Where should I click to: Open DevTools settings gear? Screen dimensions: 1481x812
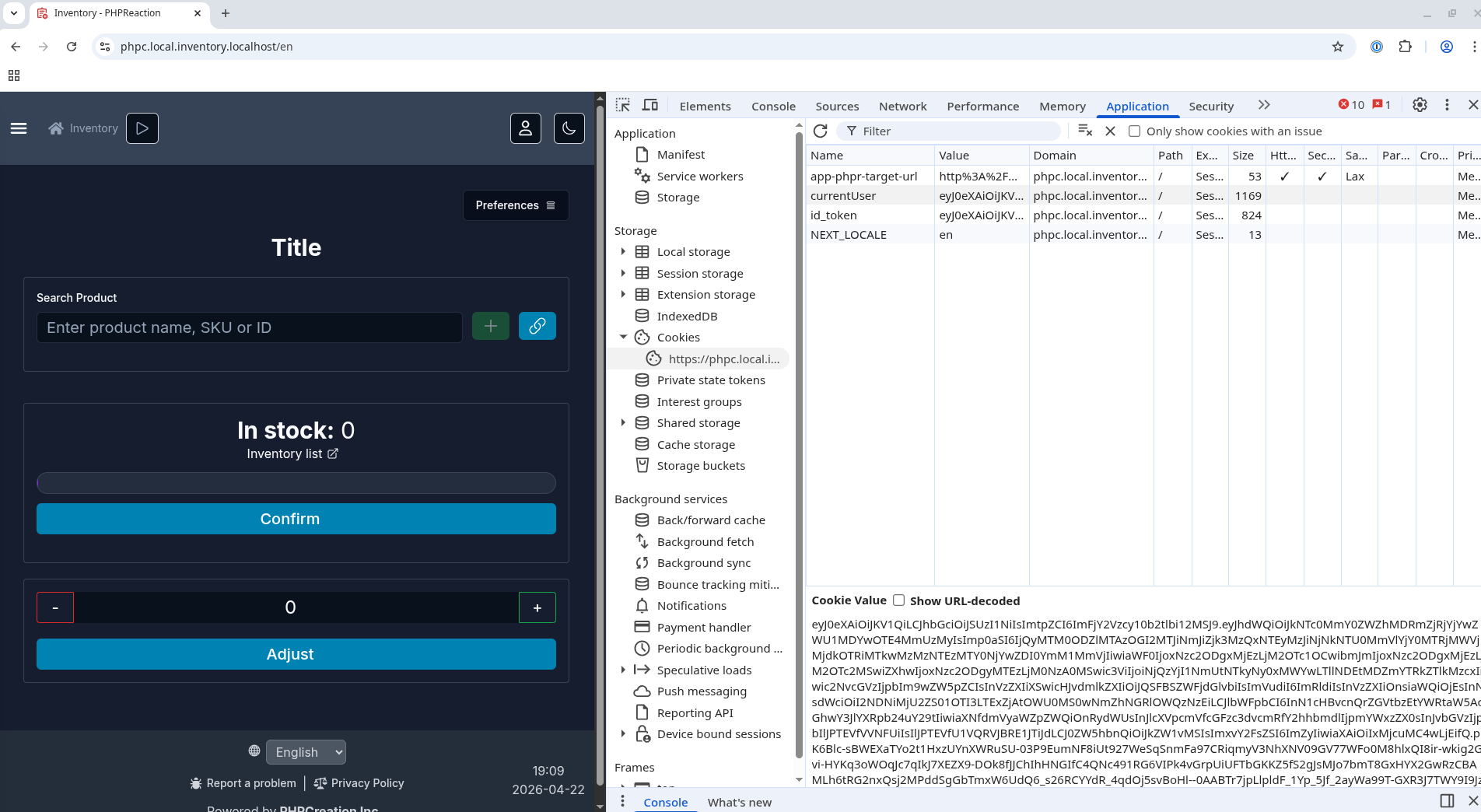point(1420,105)
